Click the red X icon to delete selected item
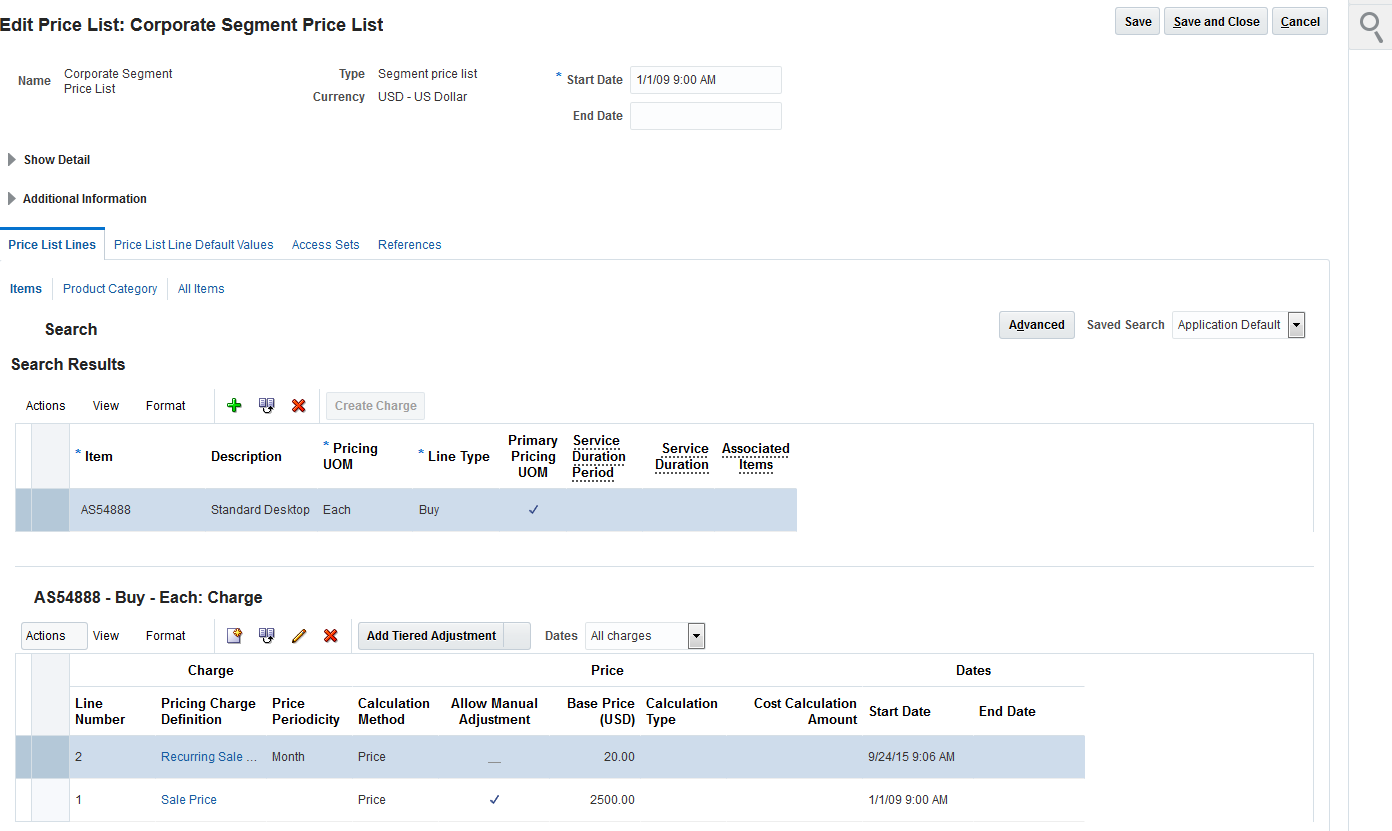Viewport: 1392px width, 831px height. [298, 405]
